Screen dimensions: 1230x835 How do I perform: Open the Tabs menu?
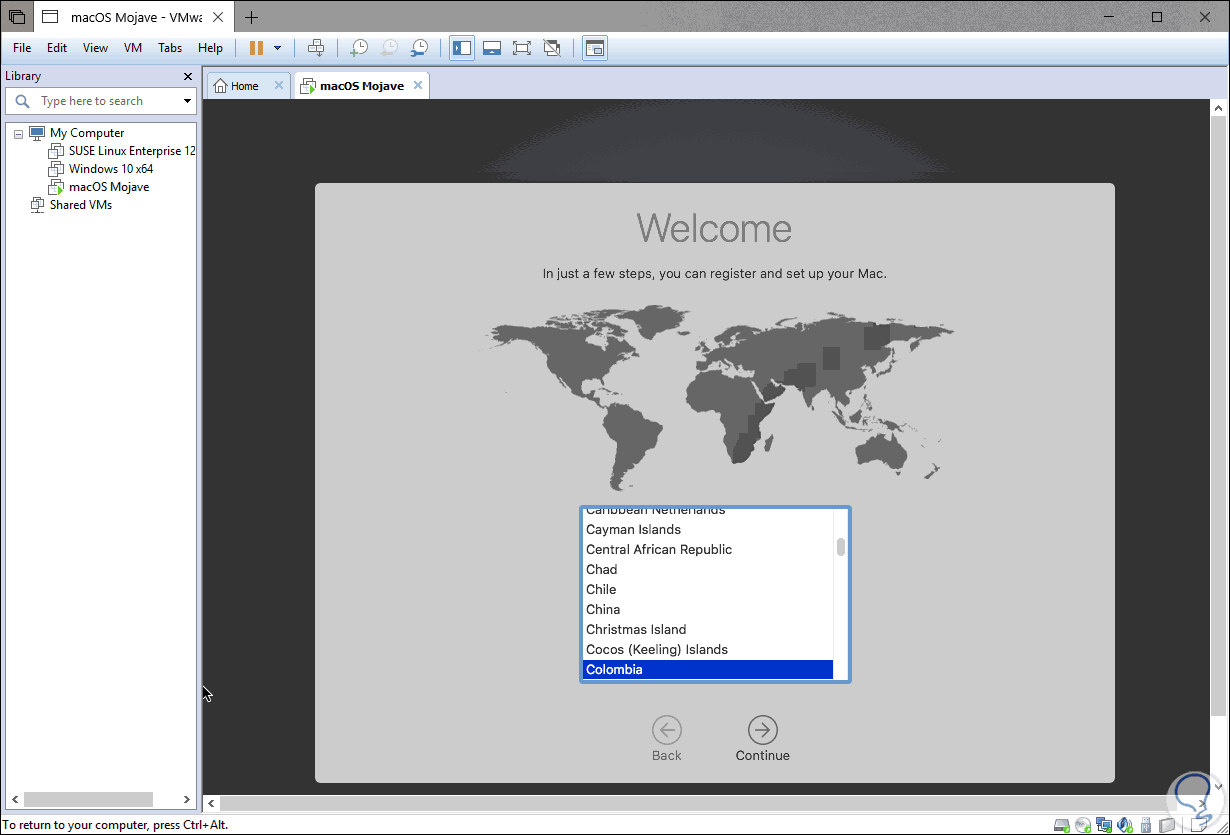(x=170, y=48)
